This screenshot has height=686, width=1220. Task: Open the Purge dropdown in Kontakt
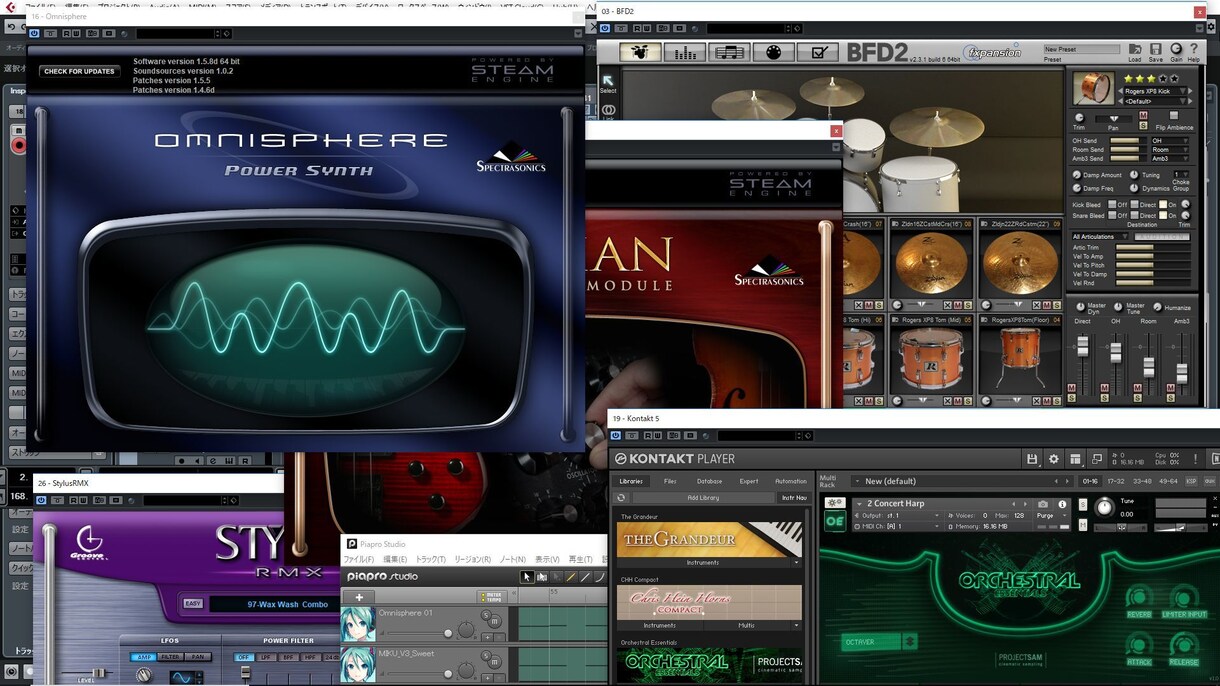pyautogui.click(x=1050, y=516)
